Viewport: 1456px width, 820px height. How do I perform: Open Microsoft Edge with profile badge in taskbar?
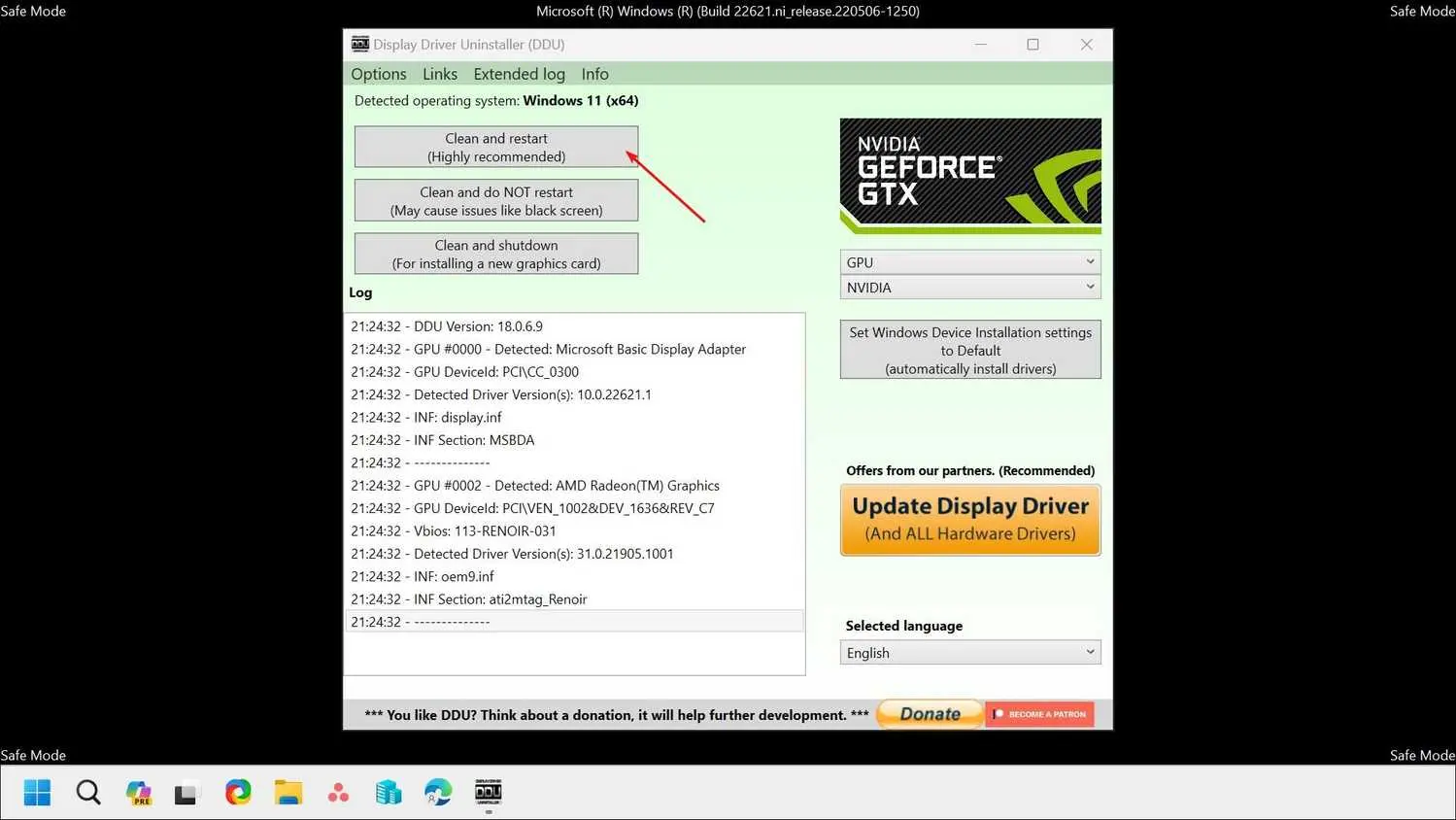[438, 793]
